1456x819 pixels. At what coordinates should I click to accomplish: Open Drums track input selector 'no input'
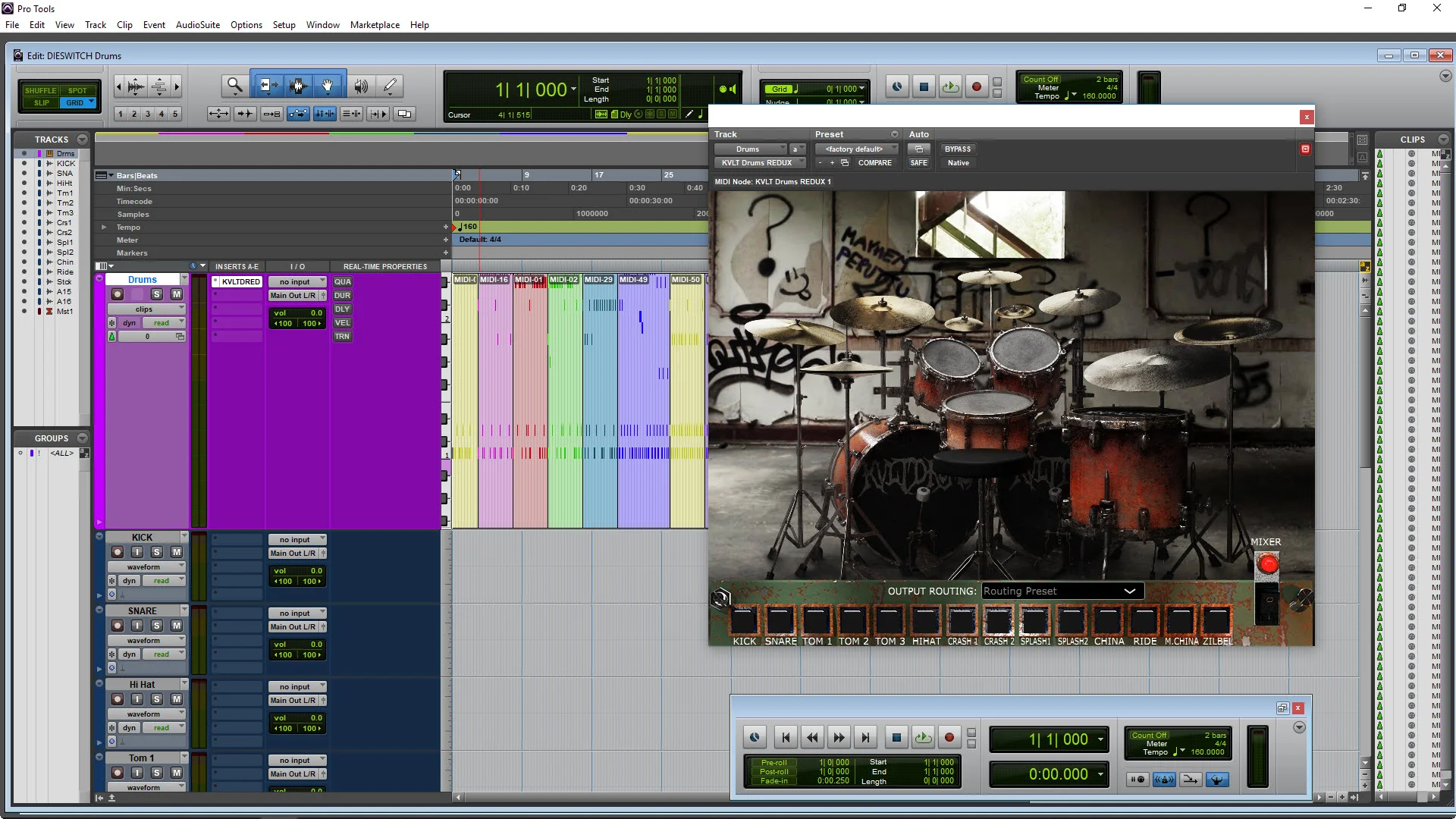pyautogui.click(x=297, y=281)
